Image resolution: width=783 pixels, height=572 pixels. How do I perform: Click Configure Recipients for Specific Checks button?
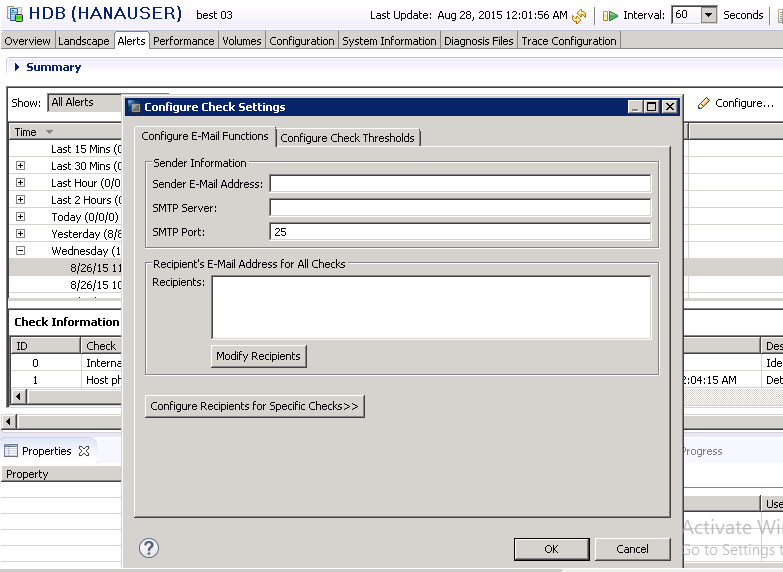click(254, 406)
